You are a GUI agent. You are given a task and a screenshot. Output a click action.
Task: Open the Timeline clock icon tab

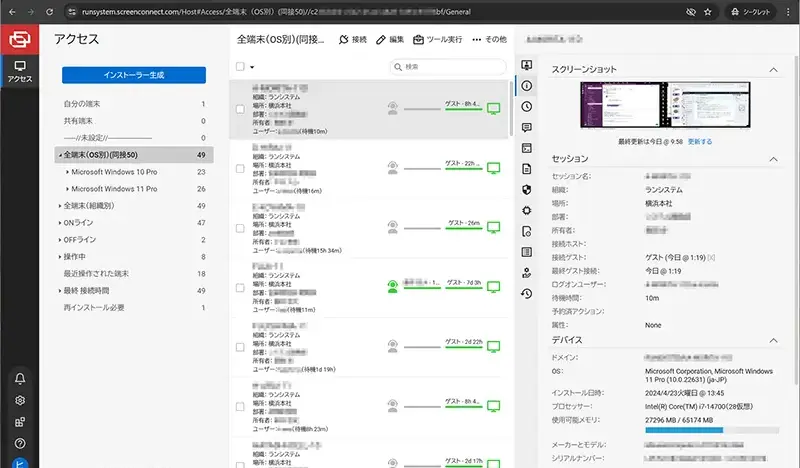[x=526, y=106]
